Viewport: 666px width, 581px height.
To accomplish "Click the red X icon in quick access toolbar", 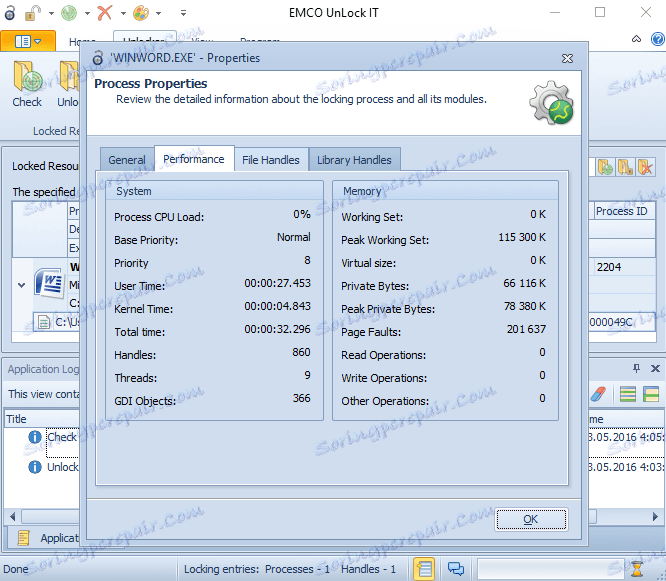I will [104, 13].
